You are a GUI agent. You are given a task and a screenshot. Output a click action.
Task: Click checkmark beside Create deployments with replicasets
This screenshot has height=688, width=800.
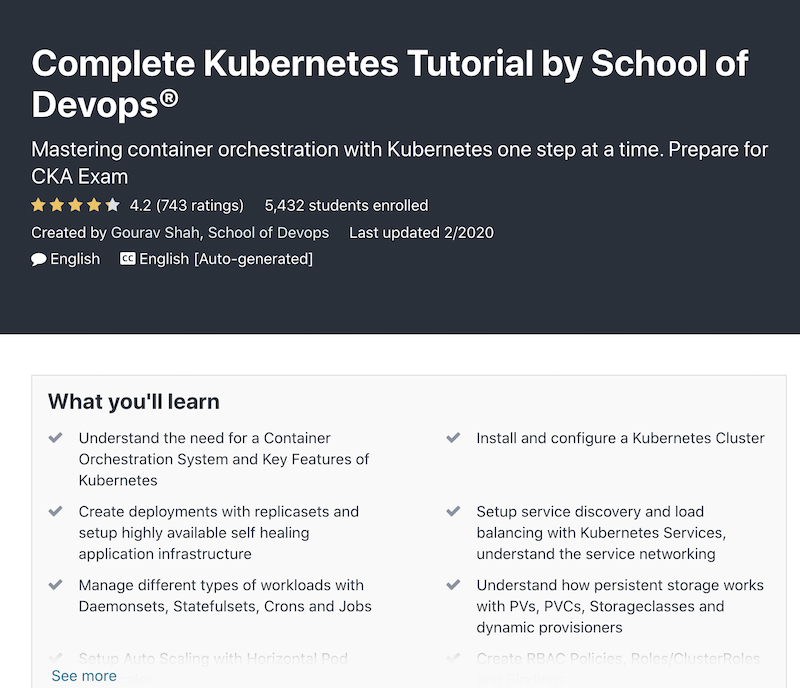(x=56, y=511)
